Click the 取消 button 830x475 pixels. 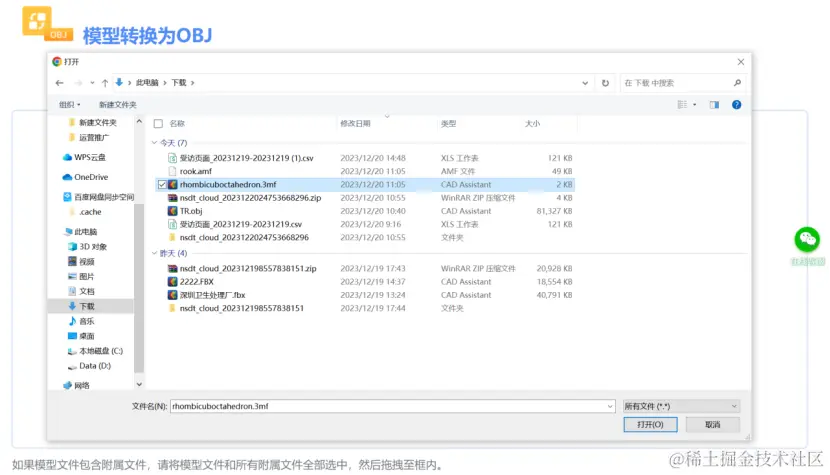click(x=712, y=425)
